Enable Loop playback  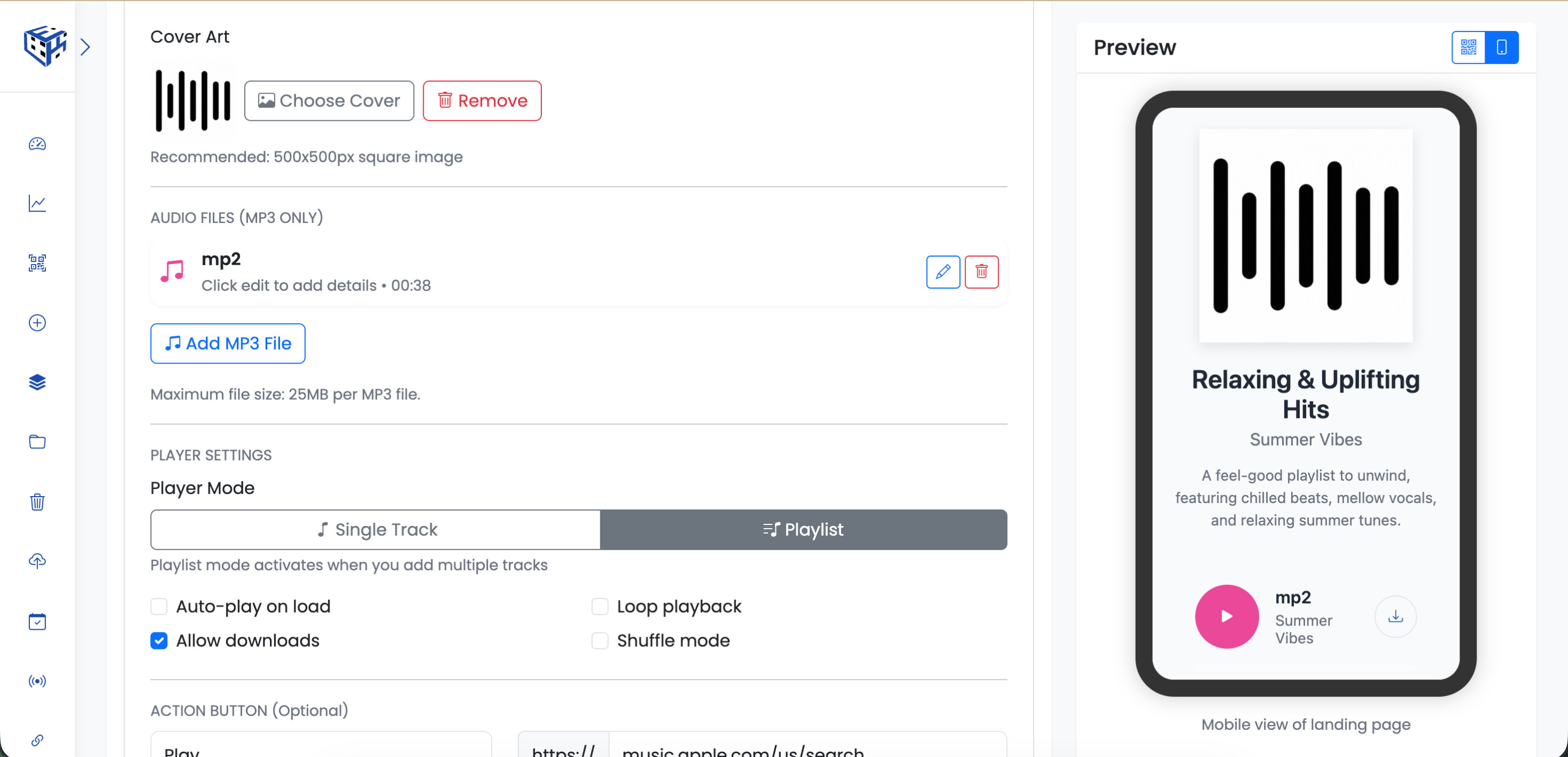click(600, 606)
